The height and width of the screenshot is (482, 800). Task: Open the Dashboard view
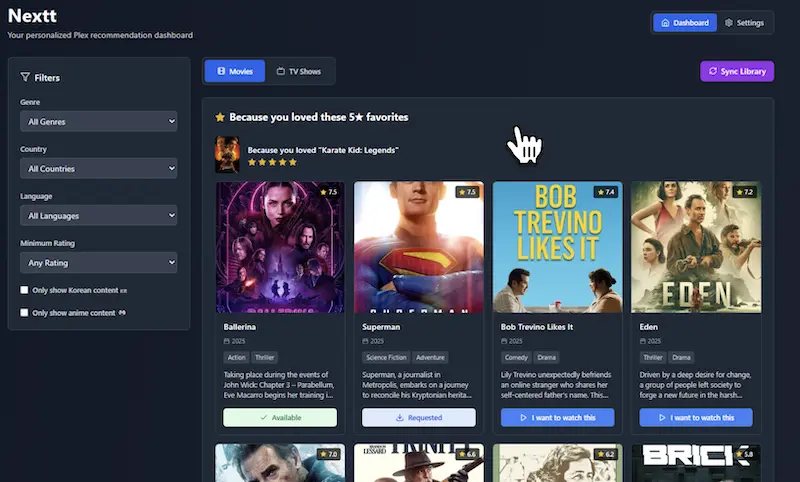pos(685,23)
